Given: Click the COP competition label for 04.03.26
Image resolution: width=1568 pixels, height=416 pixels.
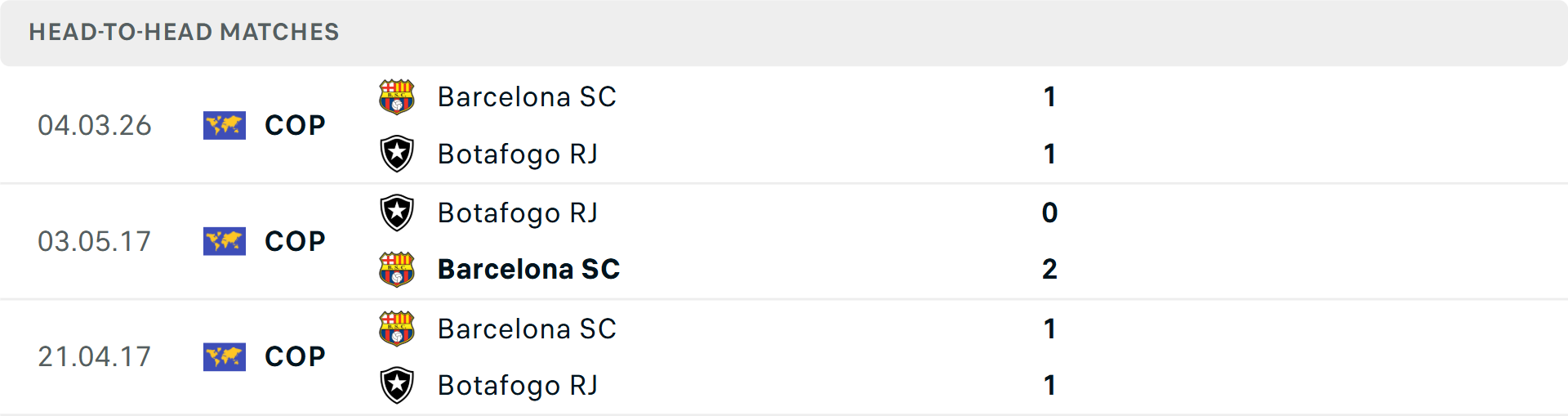Looking at the screenshot, I should (295, 125).
